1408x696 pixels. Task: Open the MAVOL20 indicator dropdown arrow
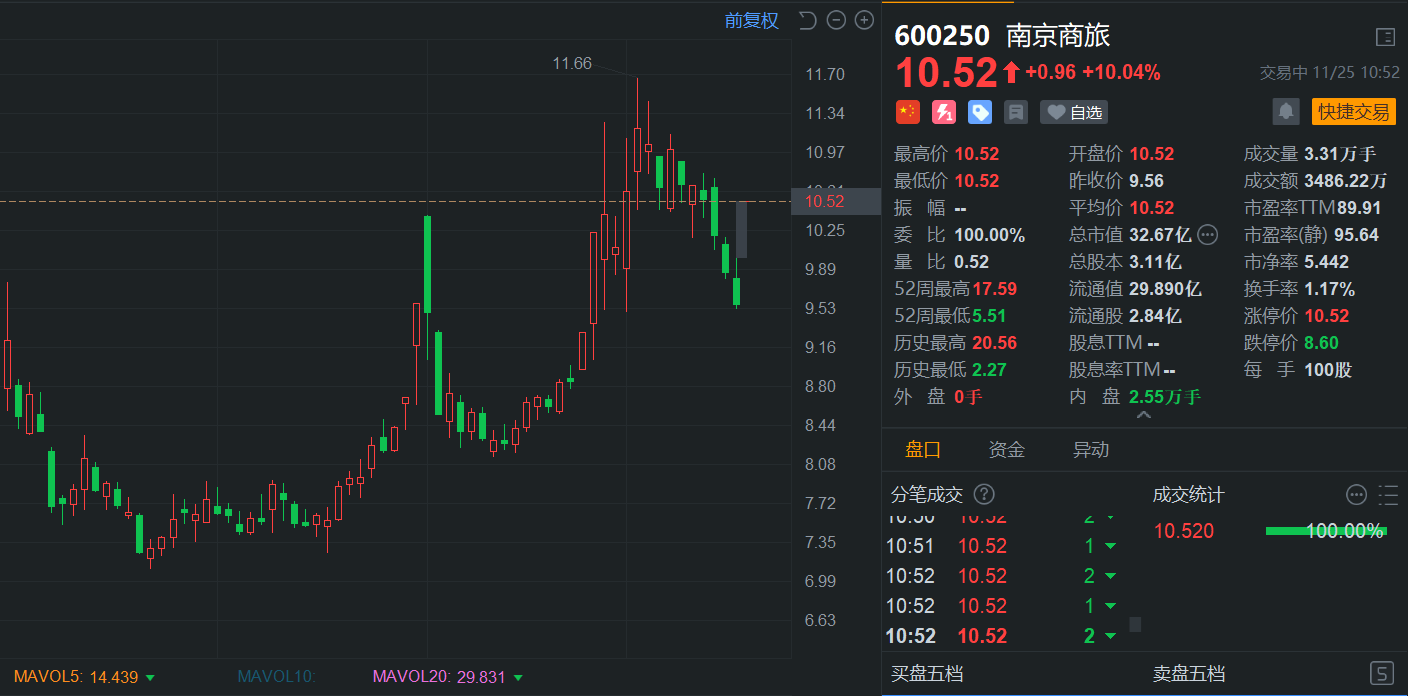(518, 678)
